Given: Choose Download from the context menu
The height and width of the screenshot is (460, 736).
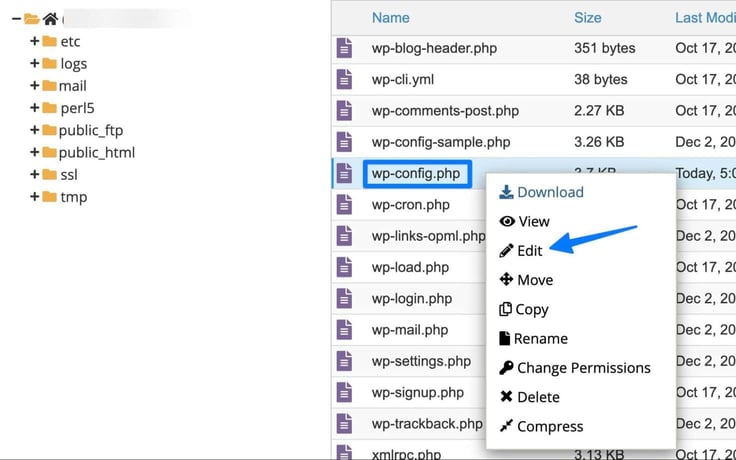Looking at the screenshot, I should click(x=542, y=192).
